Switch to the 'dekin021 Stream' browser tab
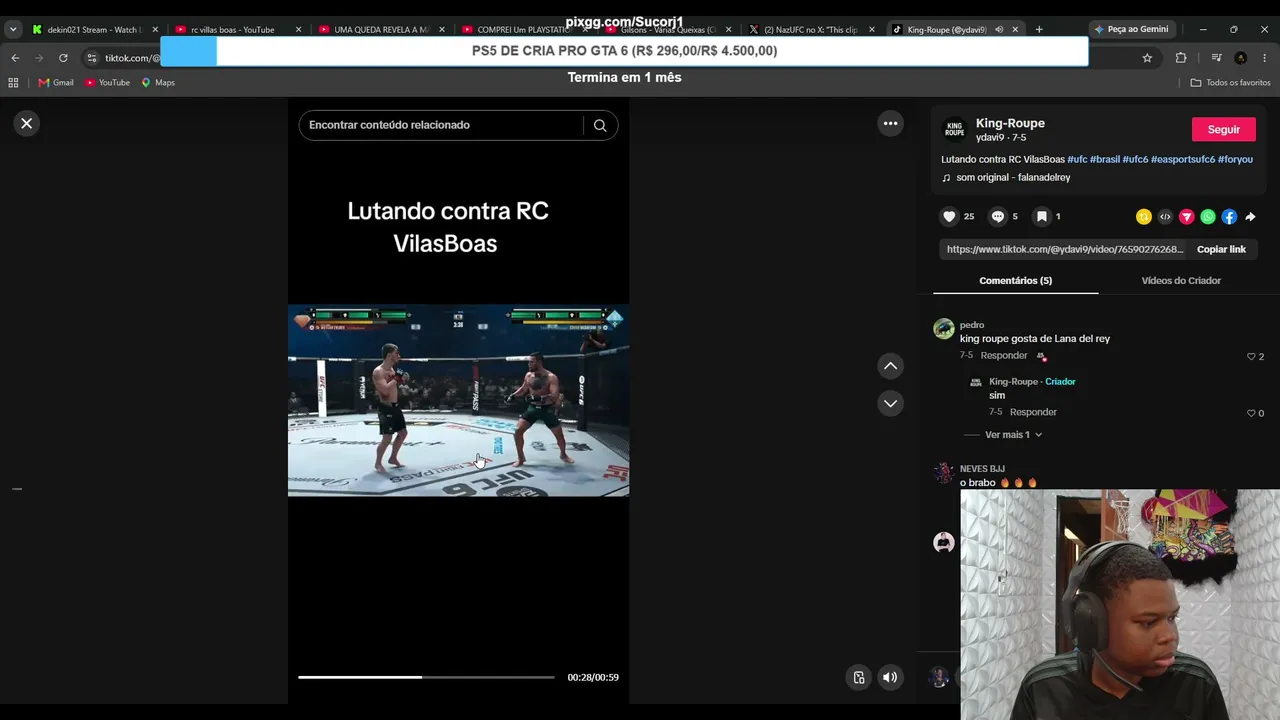The width and height of the screenshot is (1280, 720). point(94,30)
